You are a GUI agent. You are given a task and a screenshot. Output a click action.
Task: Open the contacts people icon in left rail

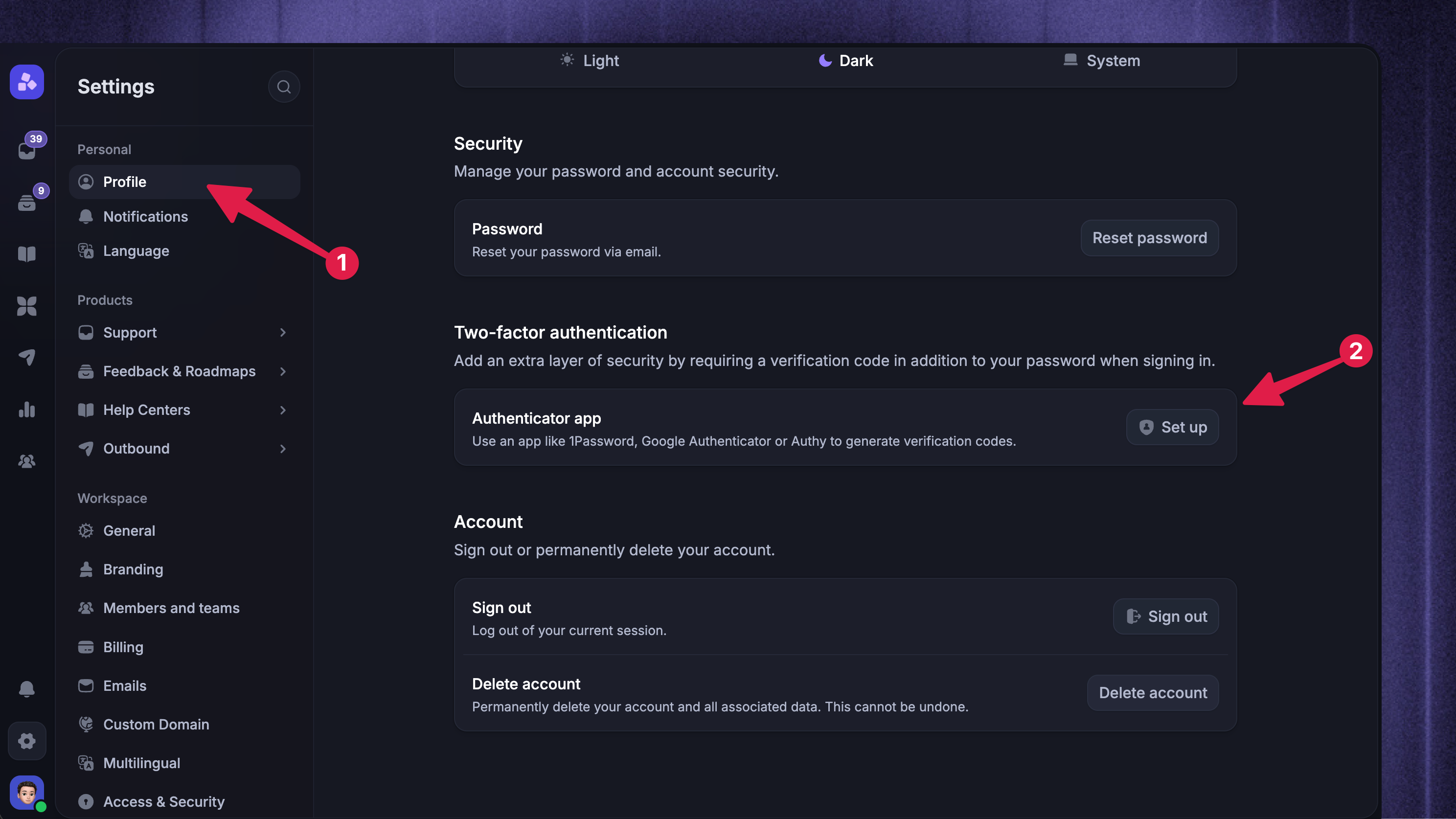point(26,461)
